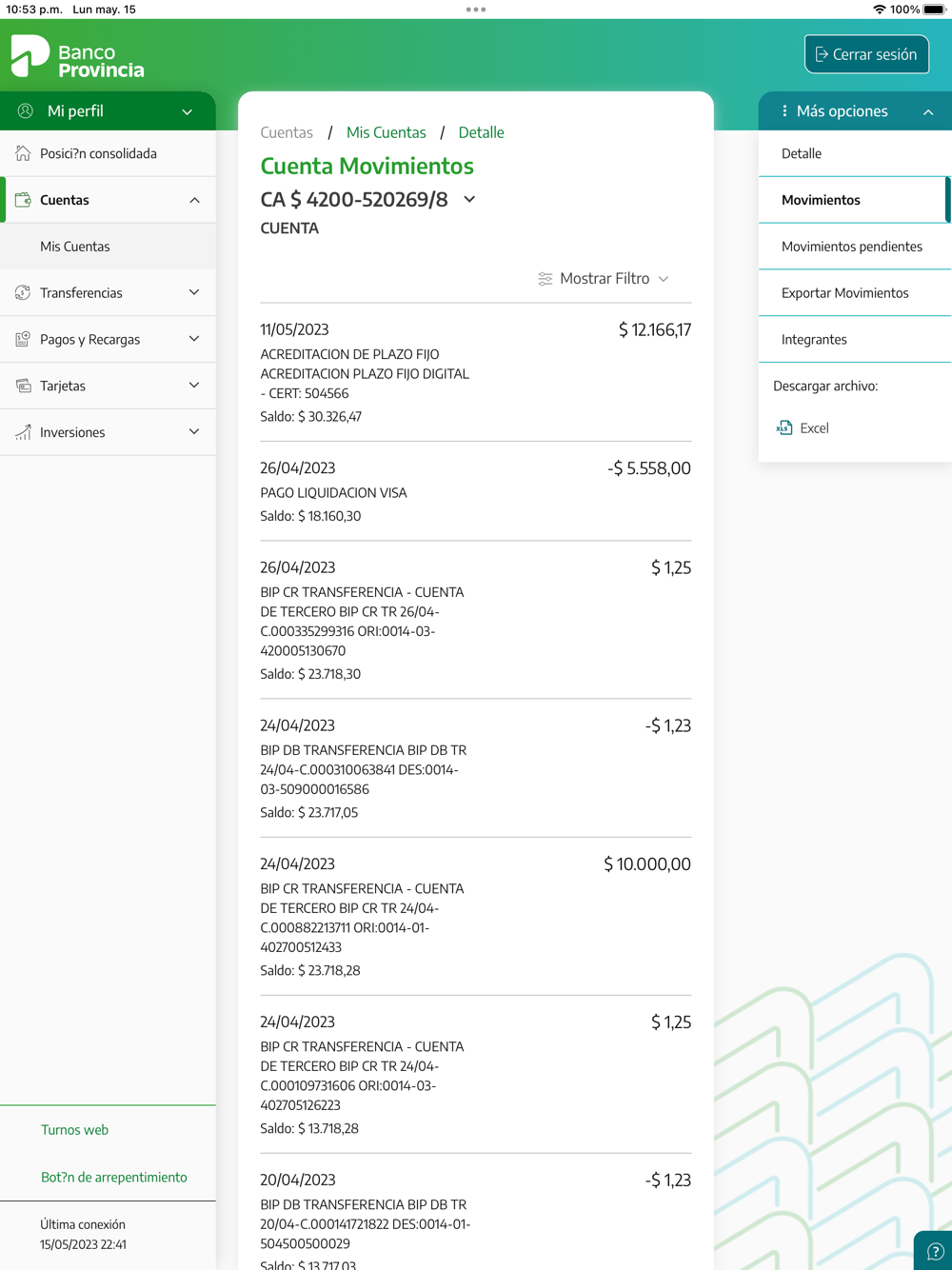This screenshot has height=1270, width=952.
Task: Click the Banco Provincia logo
Action: (77, 57)
